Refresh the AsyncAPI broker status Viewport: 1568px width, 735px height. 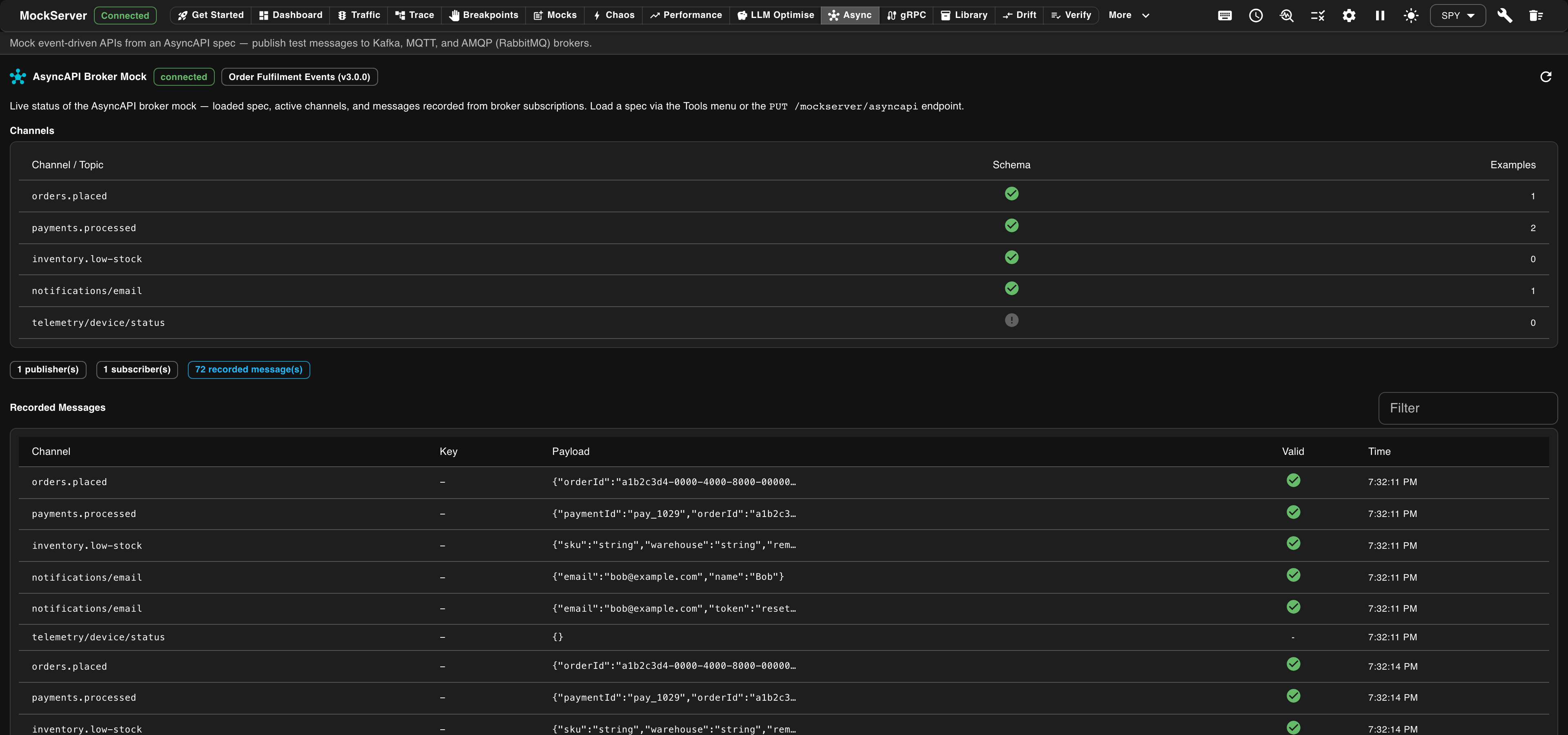tap(1546, 77)
